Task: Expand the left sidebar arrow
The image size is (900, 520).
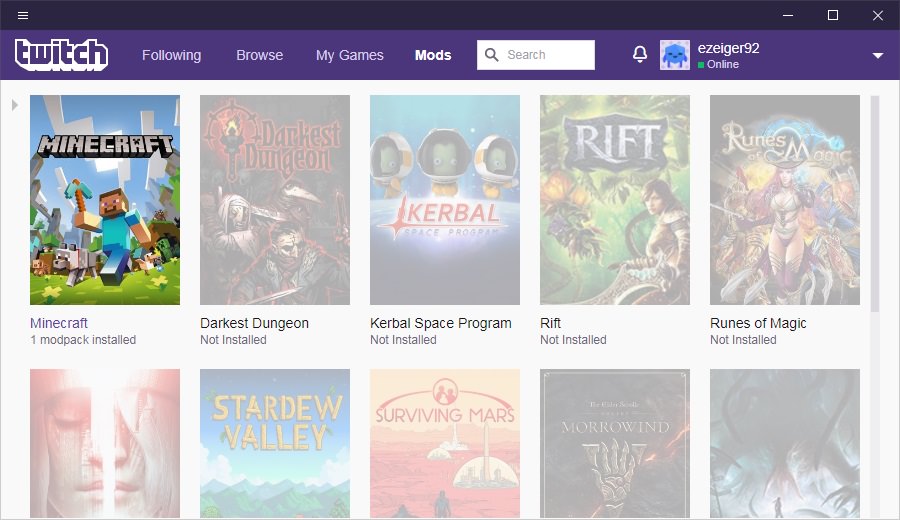Action: coord(15,105)
